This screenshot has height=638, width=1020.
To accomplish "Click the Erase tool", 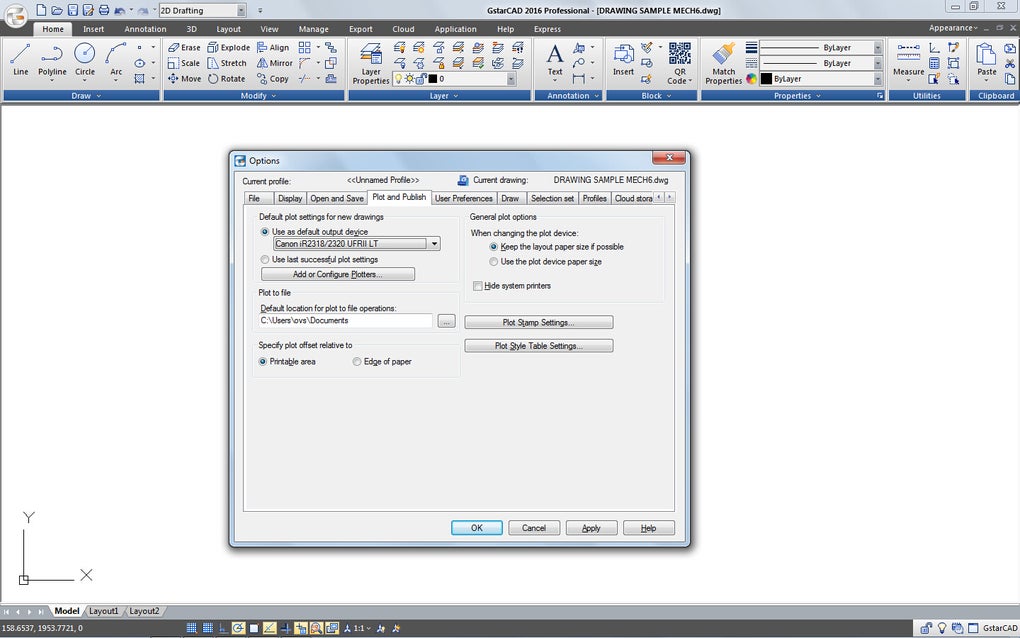I will click(184, 47).
